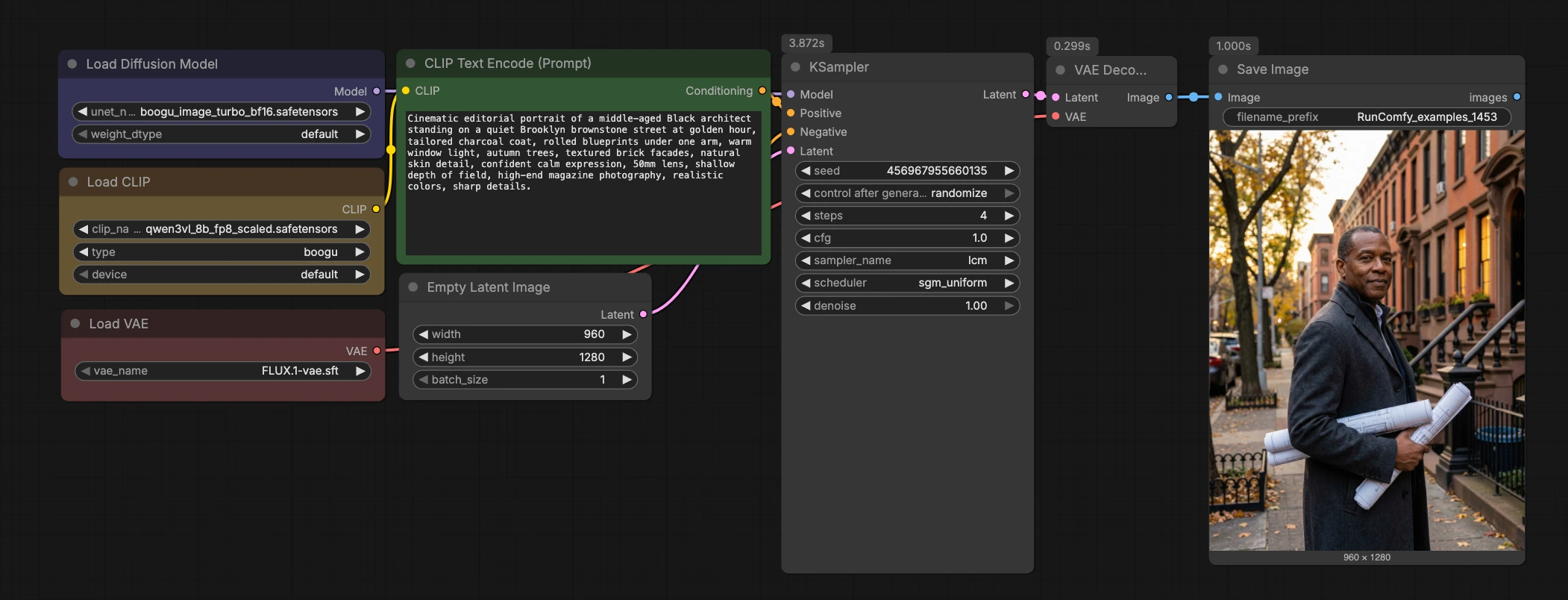Decrease steps with left arrow

click(x=806, y=216)
